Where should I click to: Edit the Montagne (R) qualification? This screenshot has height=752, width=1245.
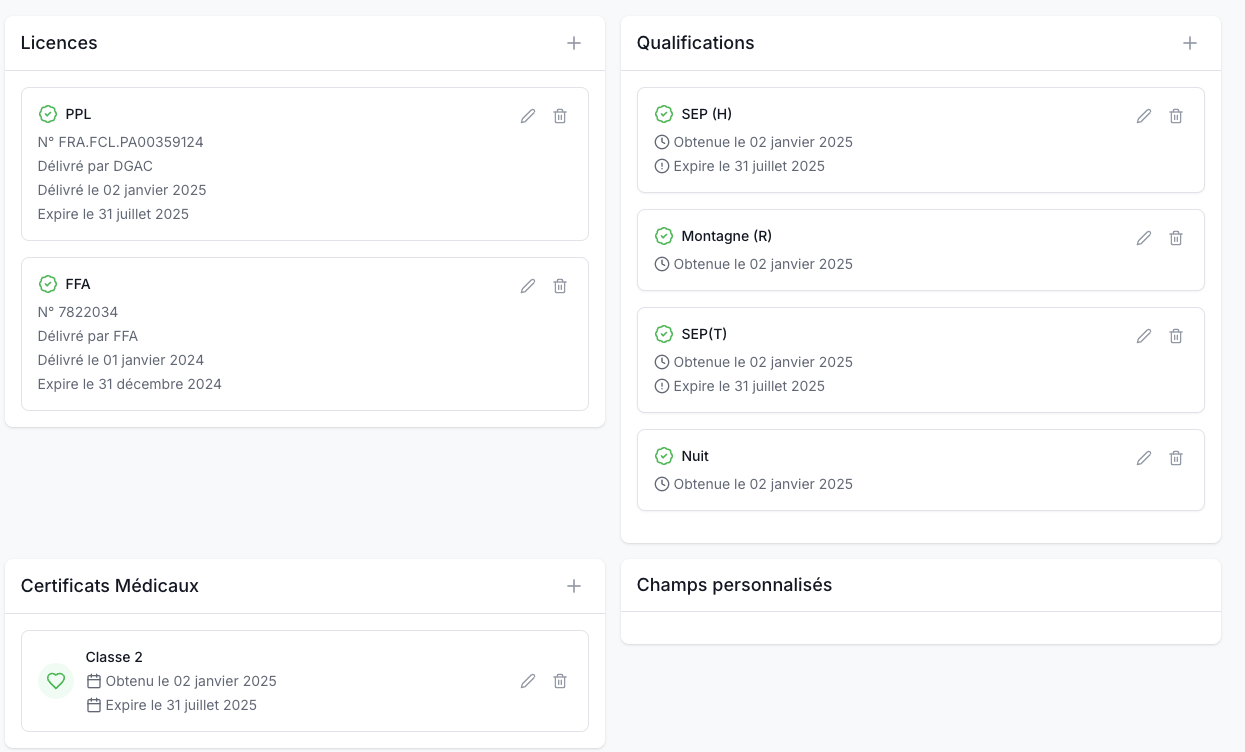(x=1144, y=238)
